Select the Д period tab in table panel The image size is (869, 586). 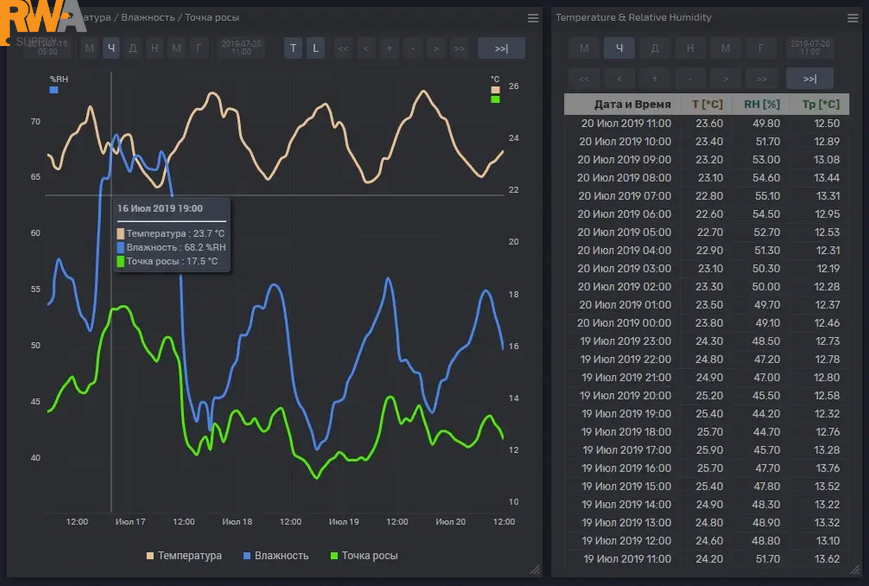click(x=655, y=48)
